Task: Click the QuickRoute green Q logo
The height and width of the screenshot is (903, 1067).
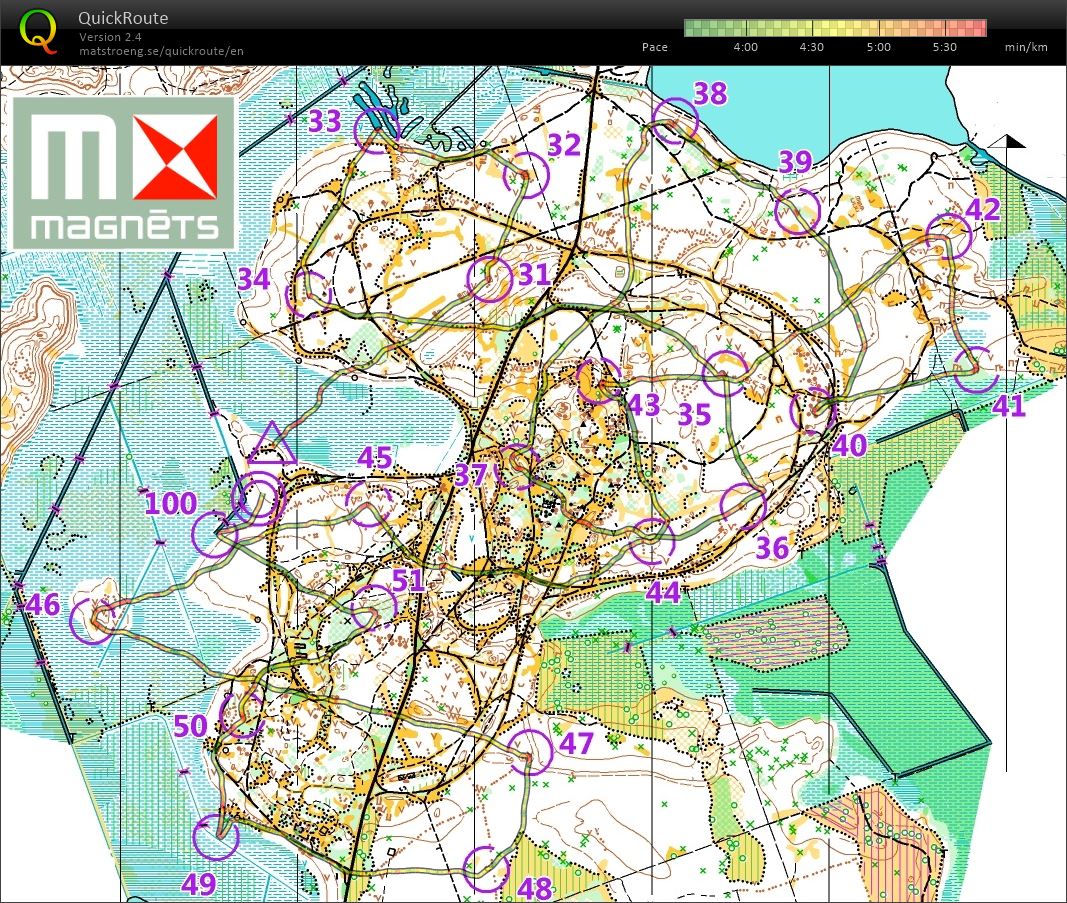Action: (38, 31)
